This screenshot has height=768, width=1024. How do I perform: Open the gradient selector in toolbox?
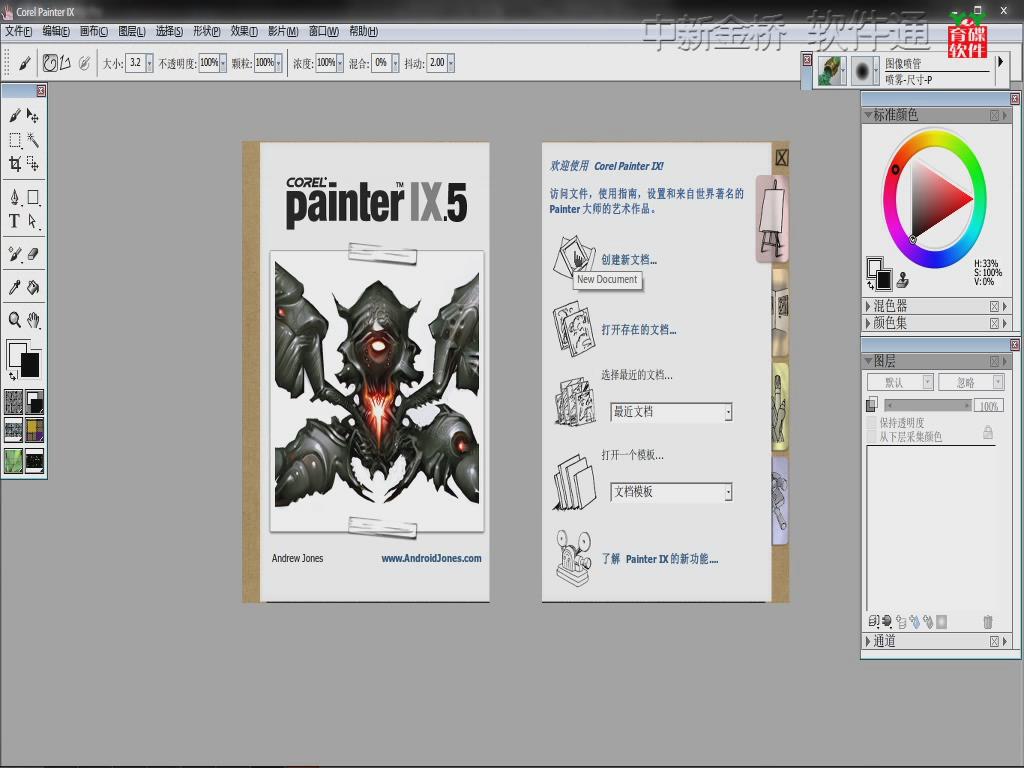(34, 402)
